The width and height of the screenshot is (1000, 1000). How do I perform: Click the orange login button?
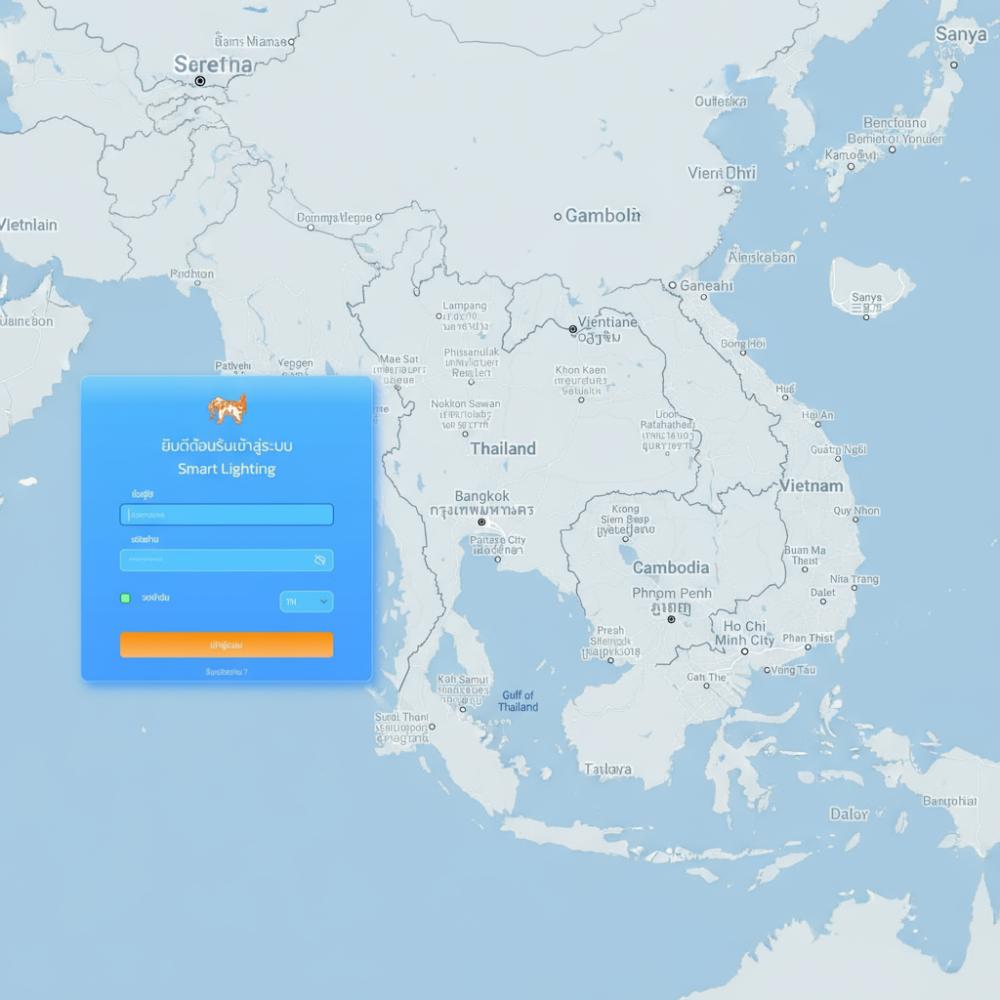pyautogui.click(x=226, y=645)
